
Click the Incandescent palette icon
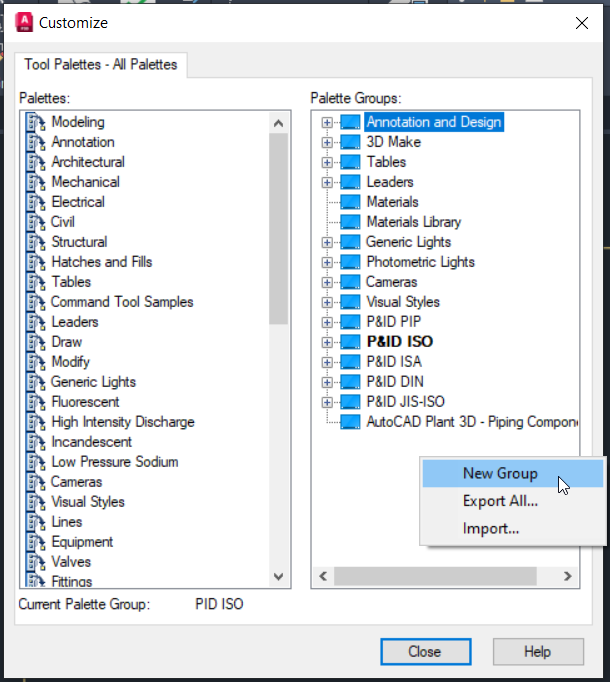[36, 442]
